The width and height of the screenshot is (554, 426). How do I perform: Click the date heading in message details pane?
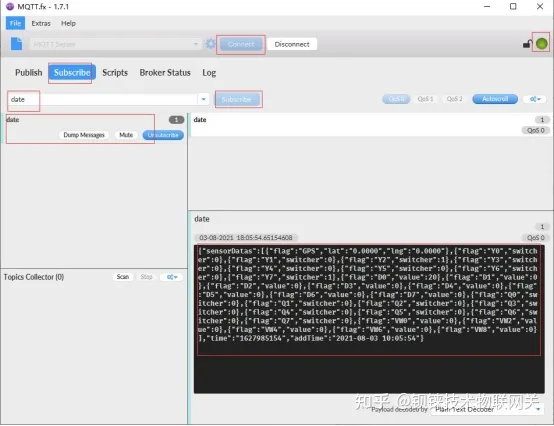coord(202,219)
